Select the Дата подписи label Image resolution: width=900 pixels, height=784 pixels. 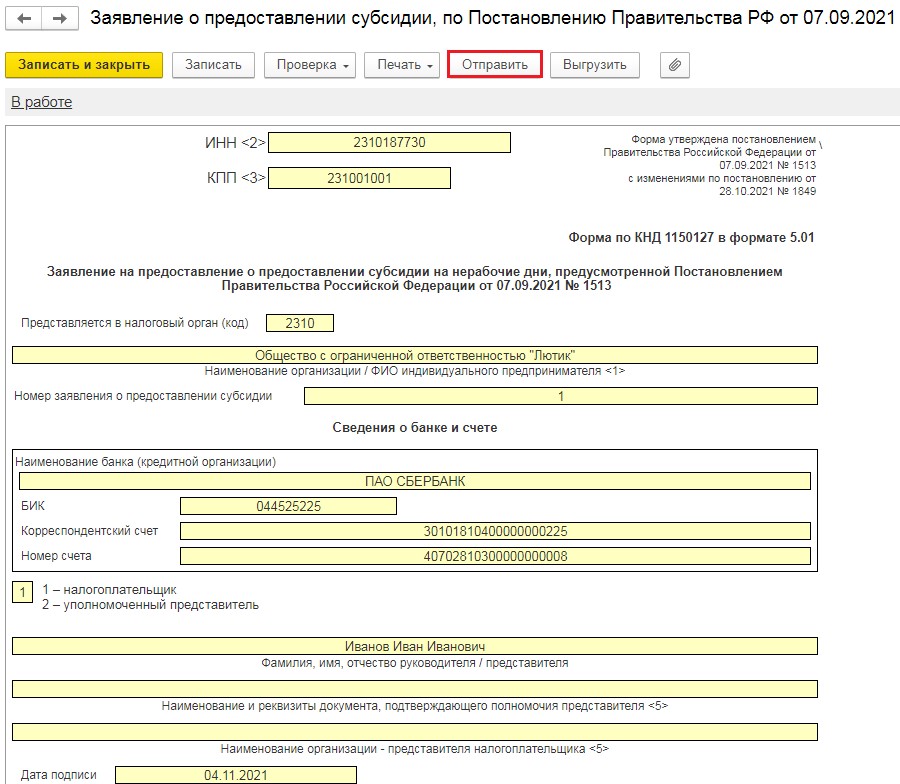coord(59,775)
